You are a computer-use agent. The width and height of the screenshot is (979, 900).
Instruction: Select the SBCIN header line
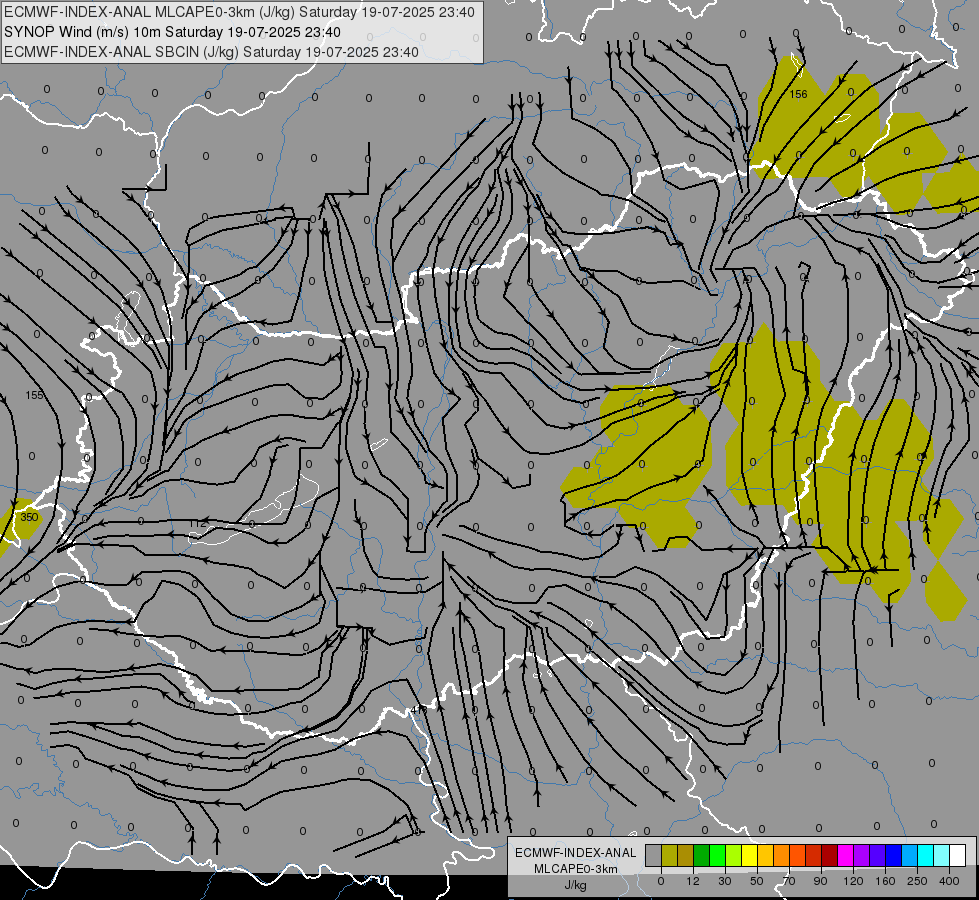pos(211,52)
